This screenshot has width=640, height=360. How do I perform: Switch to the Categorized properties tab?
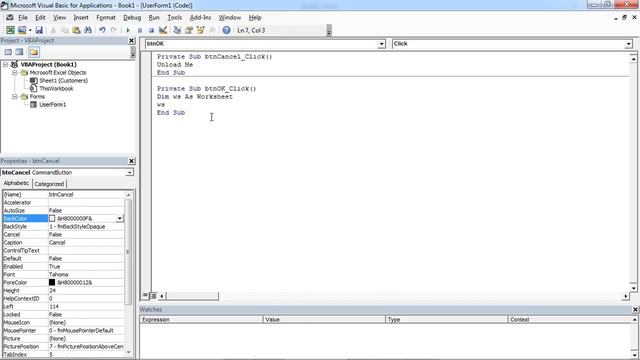coord(49,184)
